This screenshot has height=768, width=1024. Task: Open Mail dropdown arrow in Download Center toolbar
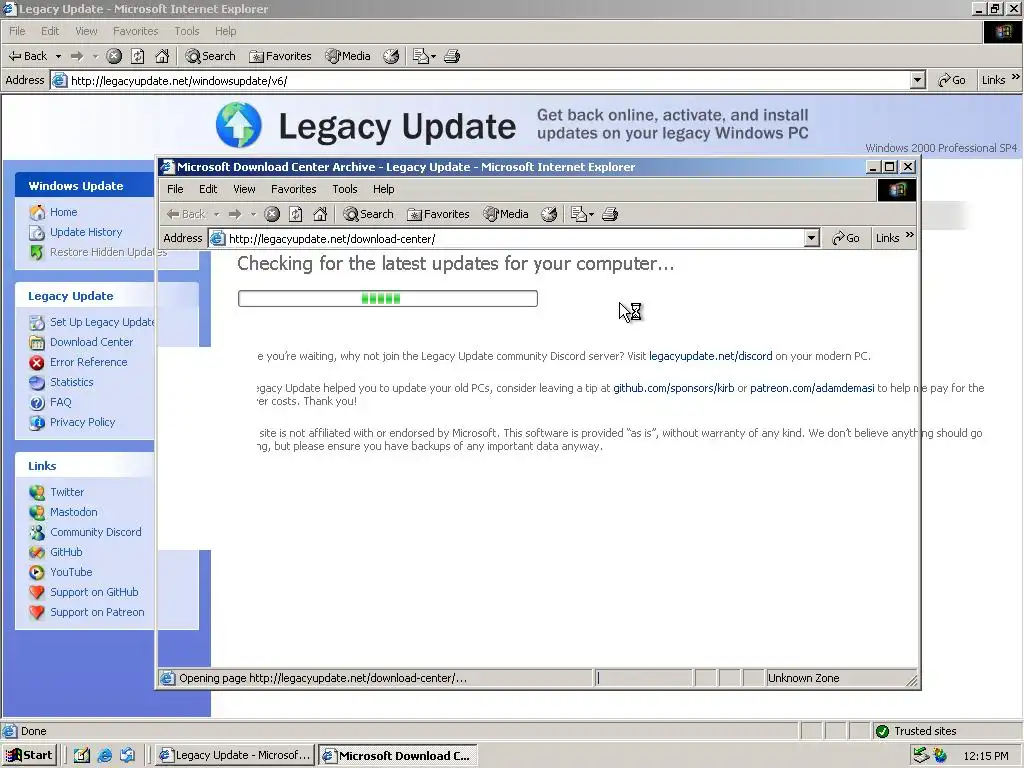[x=591, y=214]
